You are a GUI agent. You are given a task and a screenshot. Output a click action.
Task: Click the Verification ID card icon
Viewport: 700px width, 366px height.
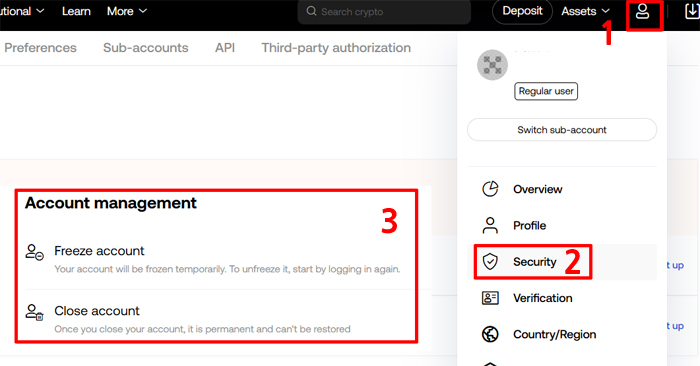click(490, 298)
